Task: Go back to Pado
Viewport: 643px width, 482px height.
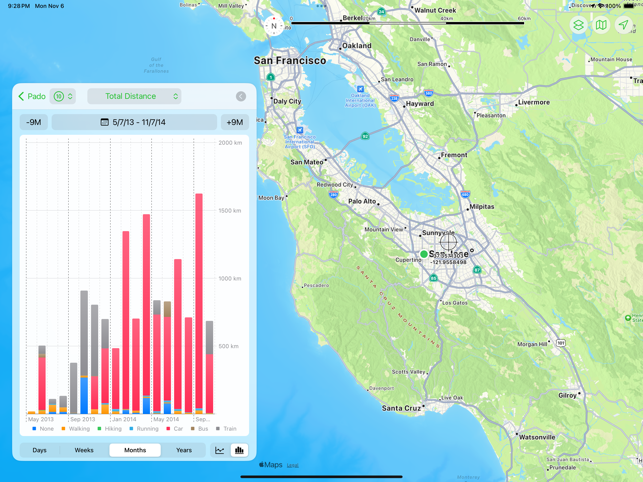Action: pyautogui.click(x=32, y=96)
